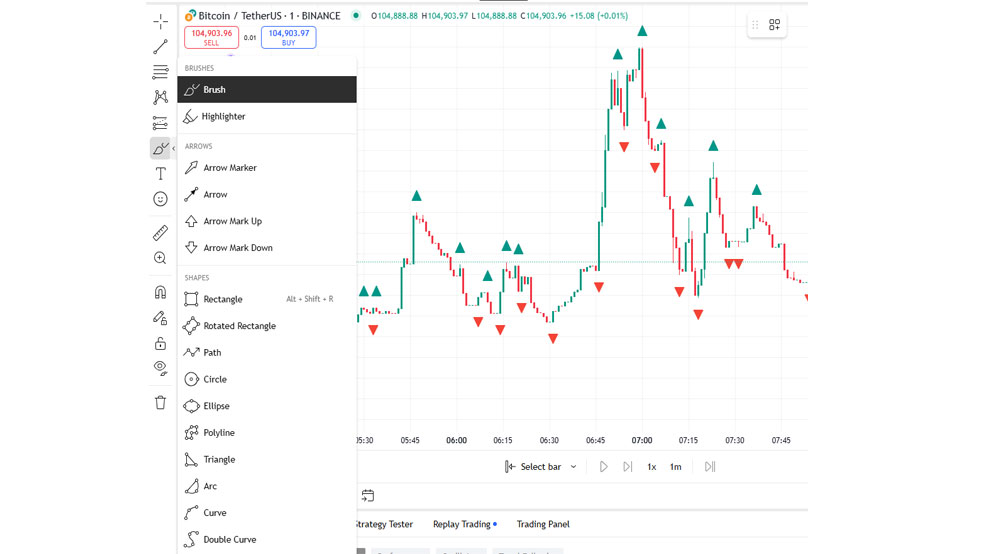
Task: Select the Polyline shape
Action: coord(267,432)
